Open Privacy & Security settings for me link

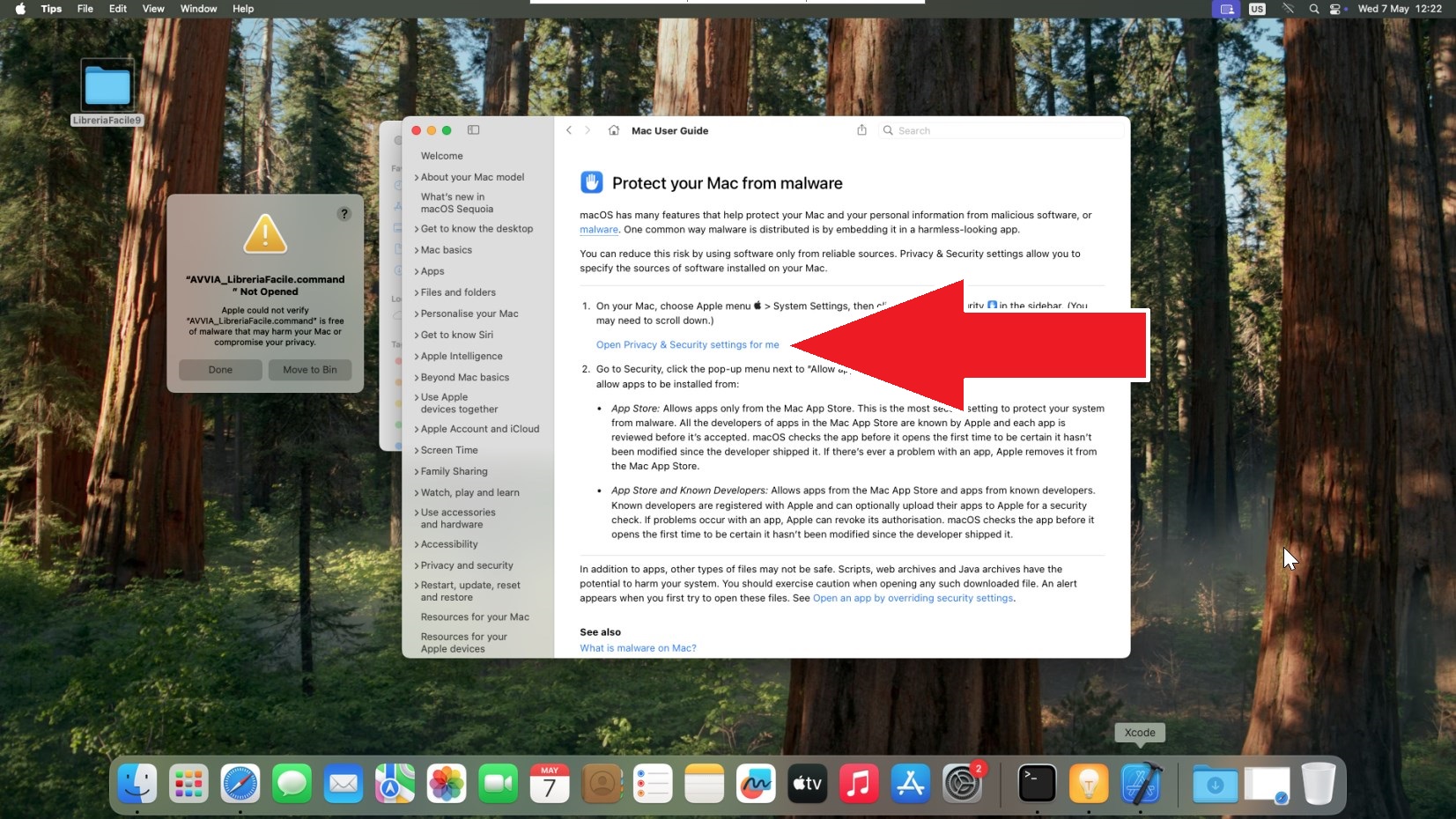point(687,345)
